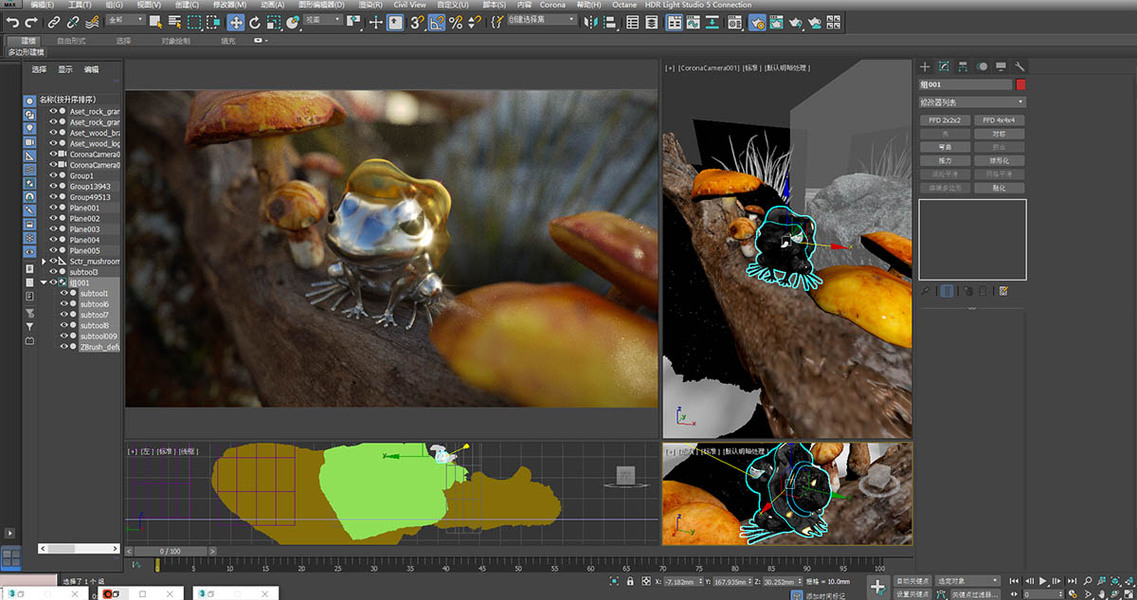Open the Material Editor icon
Viewport: 1137px width, 600px height.
pyautogui.click(x=735, y=22)
